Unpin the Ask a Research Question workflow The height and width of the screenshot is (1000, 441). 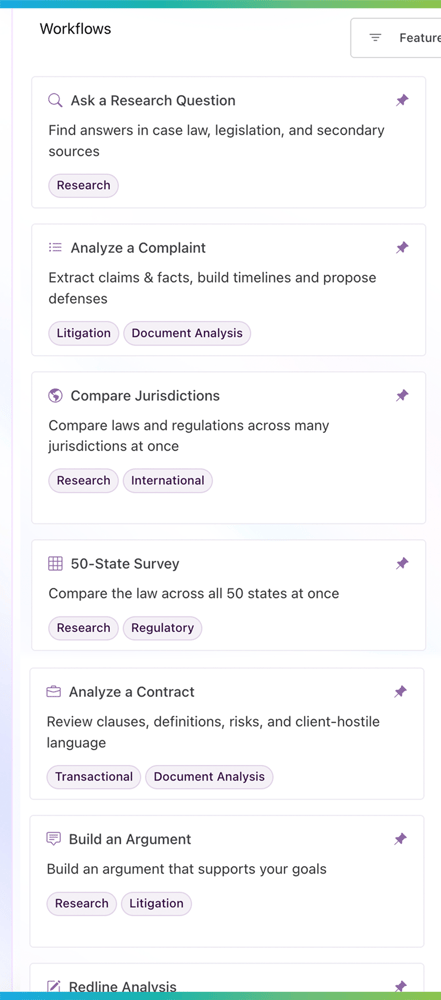[402, 100]
